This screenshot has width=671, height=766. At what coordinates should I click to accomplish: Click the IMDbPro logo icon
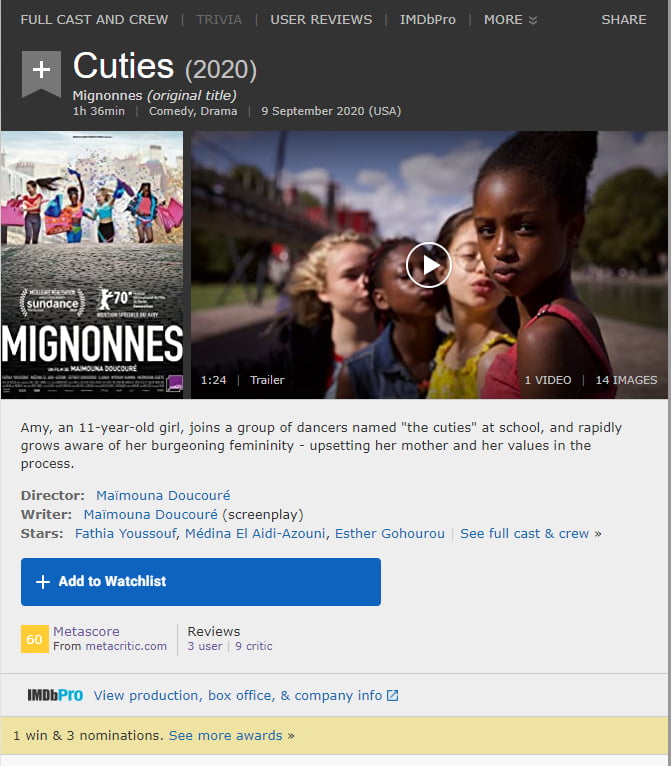[x=55, y=695]
